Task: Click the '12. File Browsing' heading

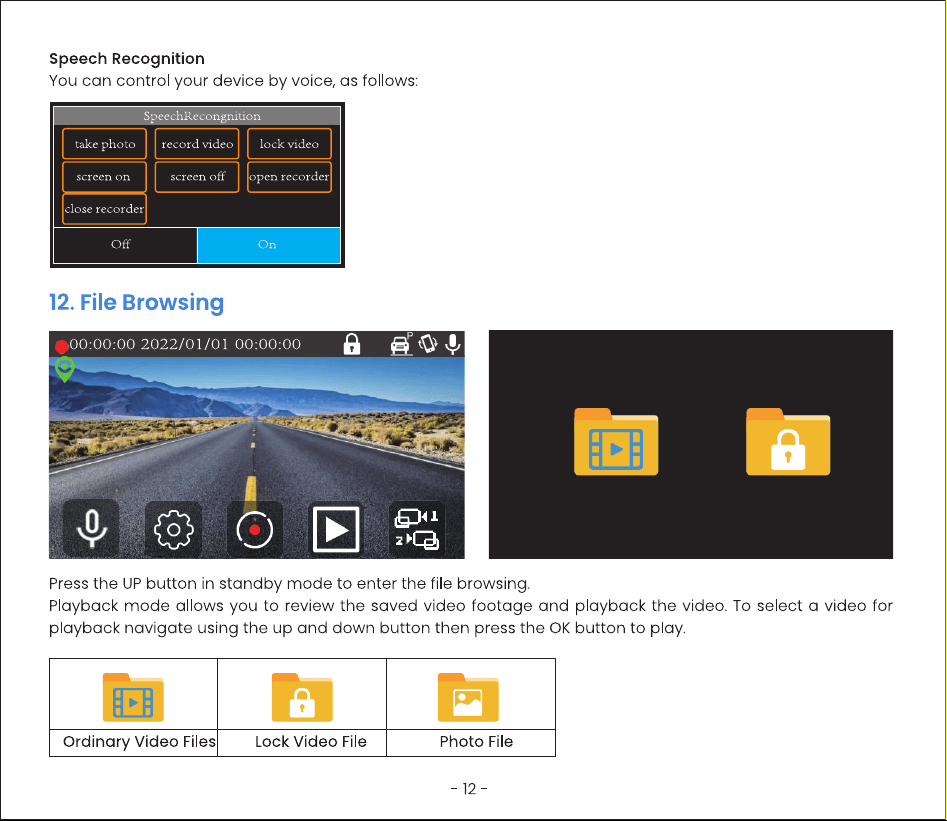Action: [136, 303]
